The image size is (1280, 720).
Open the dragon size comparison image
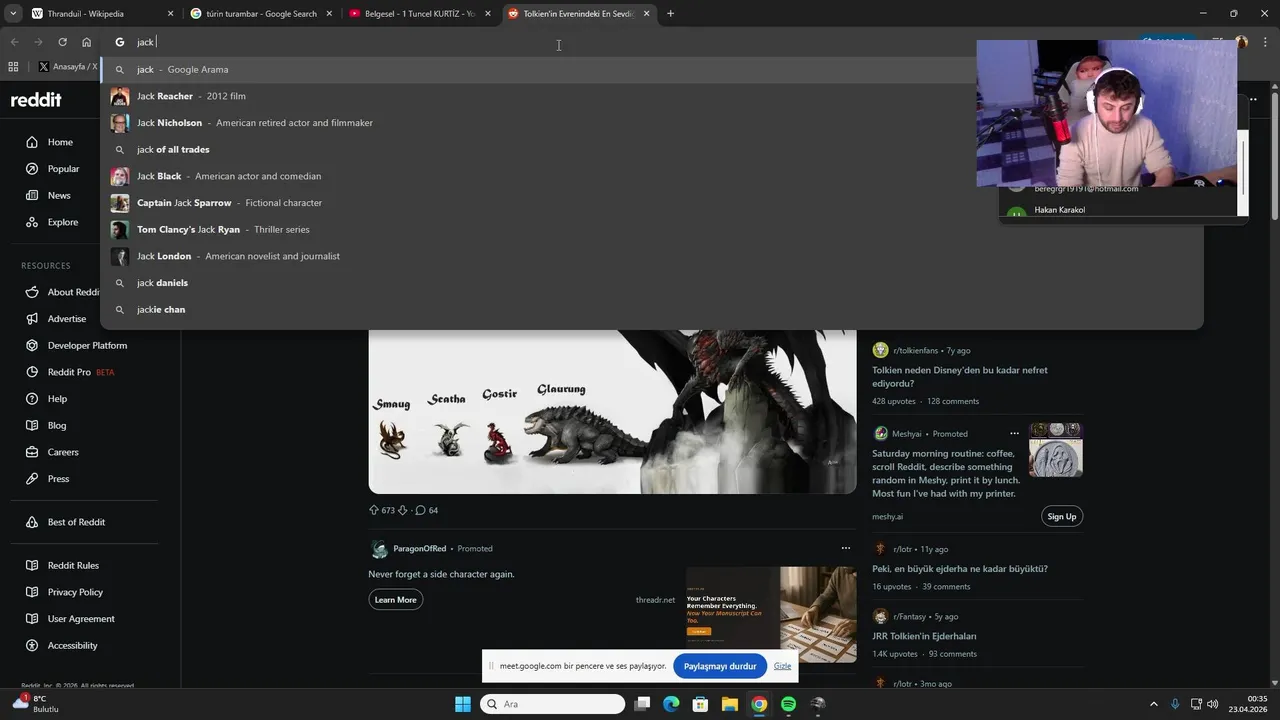[x=612, y=412]
